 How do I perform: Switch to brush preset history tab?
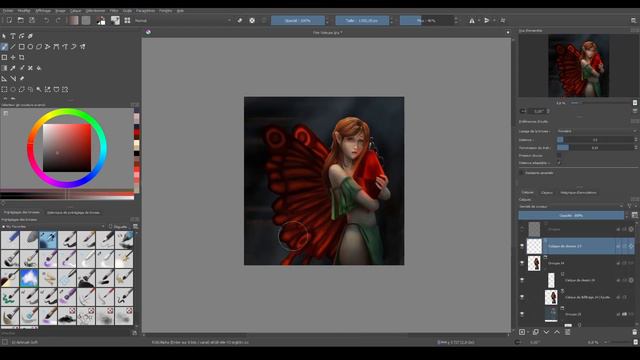click(x=73, y=212)
